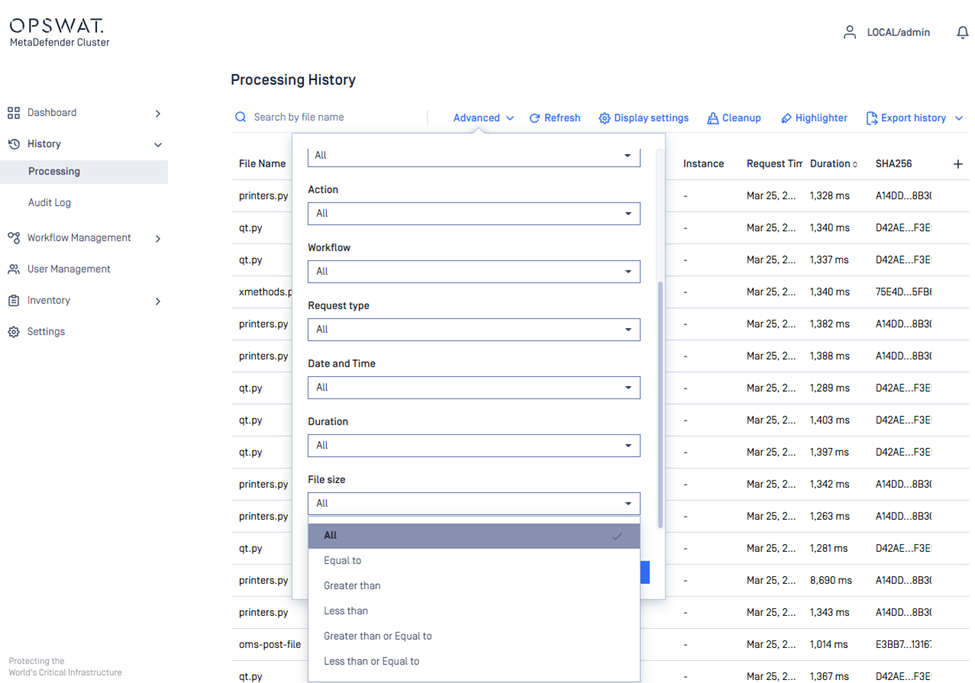Screen dimensions: 975x683
Task: Click the Cleanup icon
Action: pyautogui.click(x=712, y=118)
